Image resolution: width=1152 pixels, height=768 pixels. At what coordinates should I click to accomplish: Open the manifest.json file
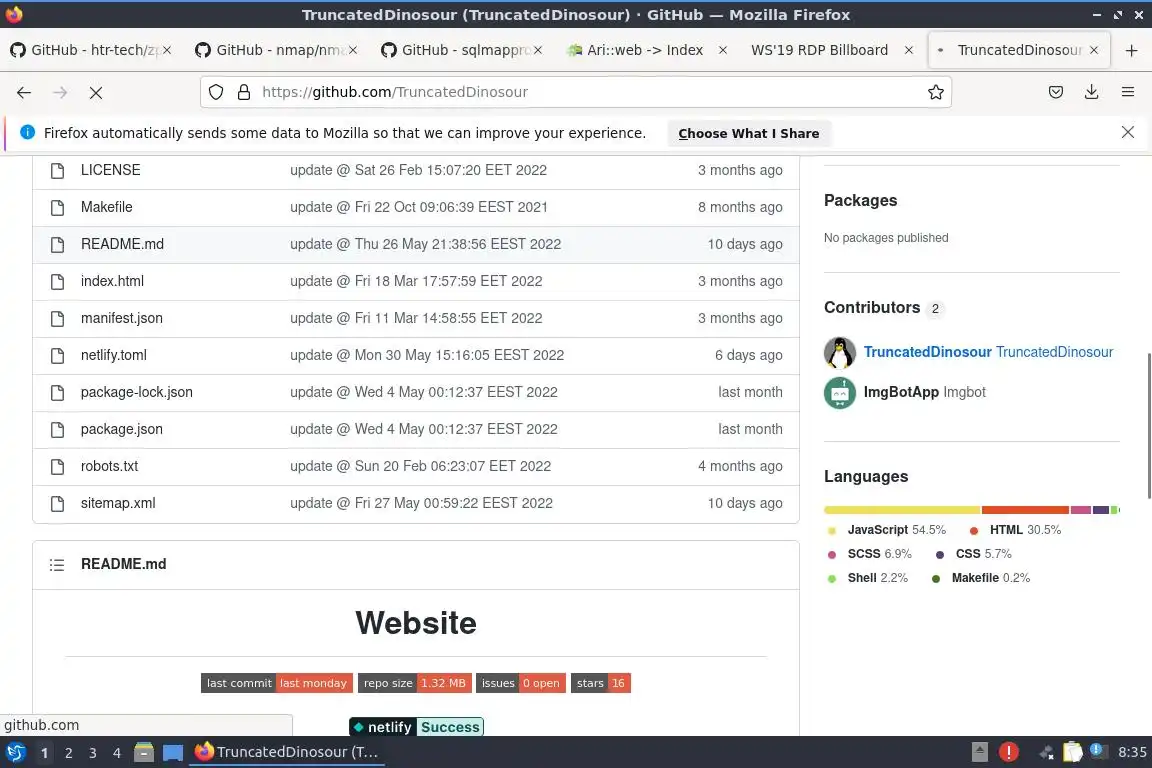pyautogui.click(x=122, y=318)
